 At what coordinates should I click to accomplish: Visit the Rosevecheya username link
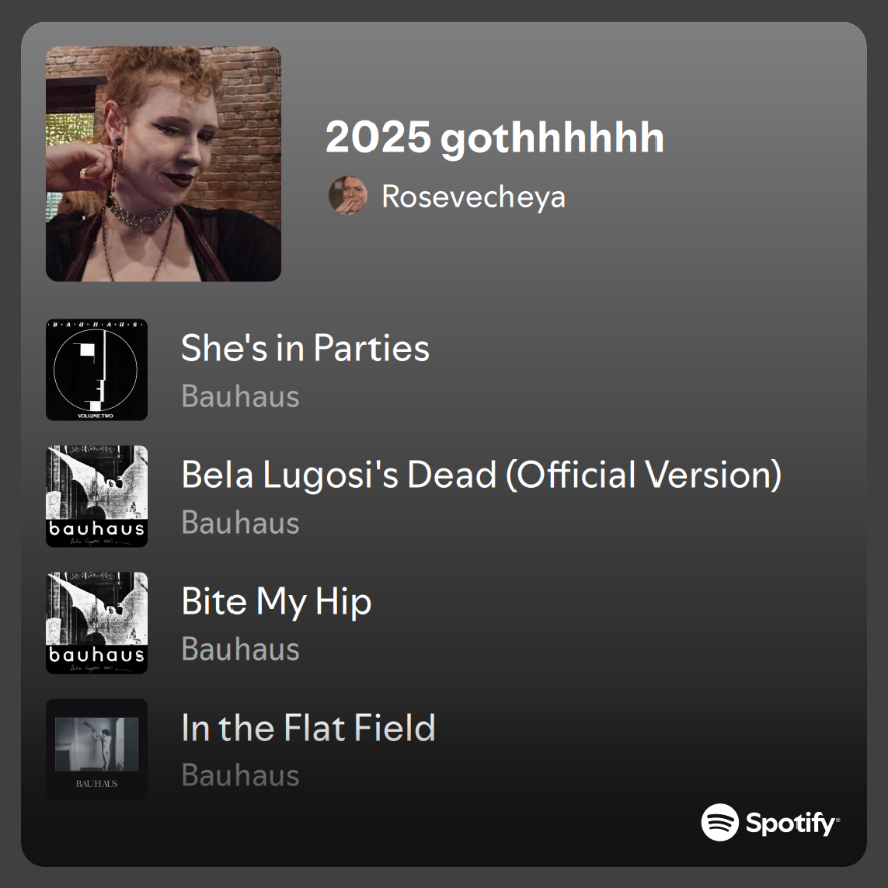click(x=473, y=196)
